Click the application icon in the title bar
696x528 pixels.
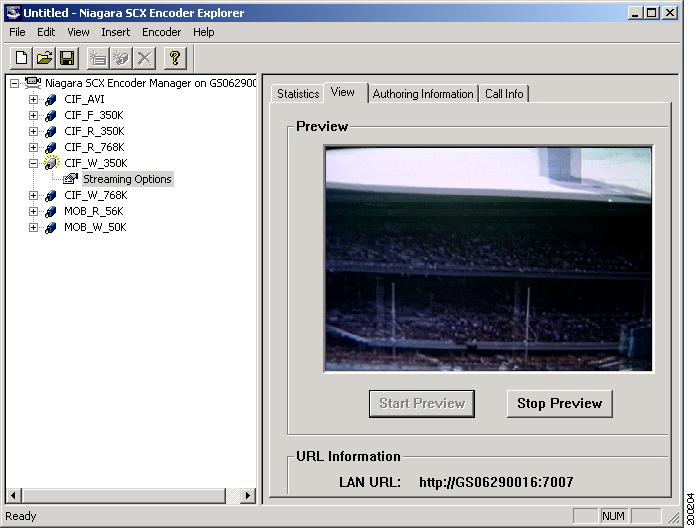pos(13,12)
